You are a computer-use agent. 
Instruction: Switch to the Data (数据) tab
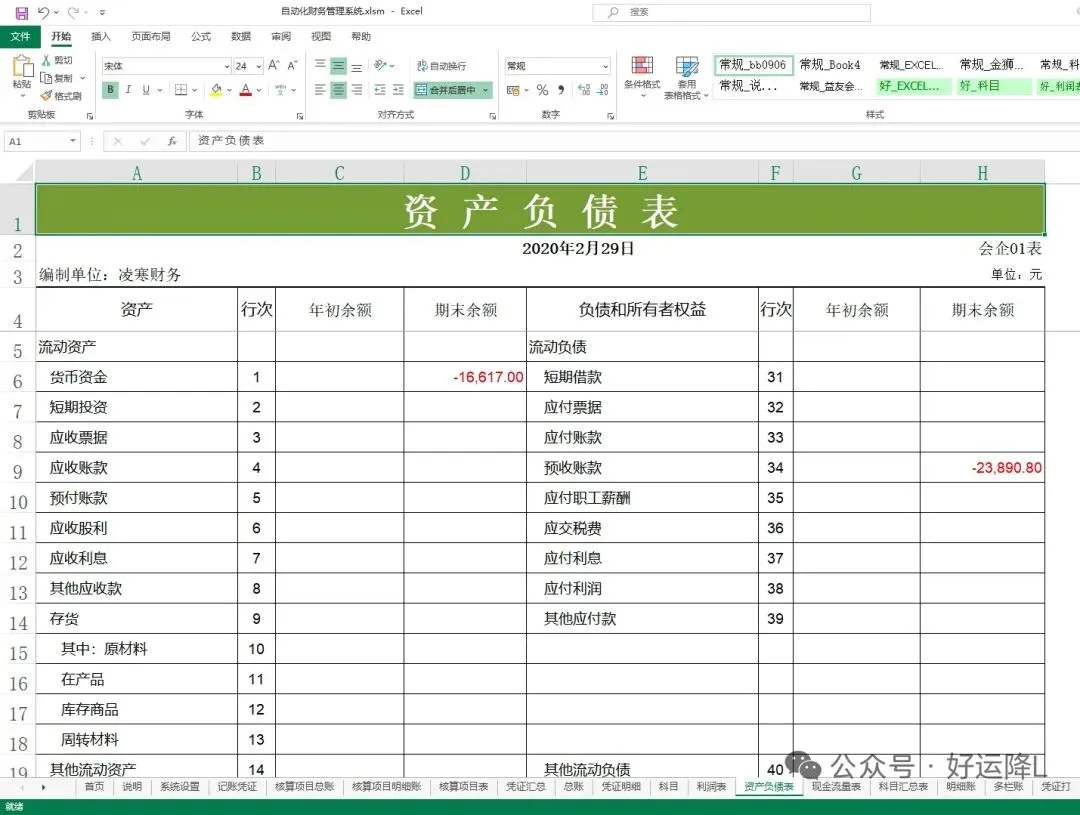coord(240,37)
